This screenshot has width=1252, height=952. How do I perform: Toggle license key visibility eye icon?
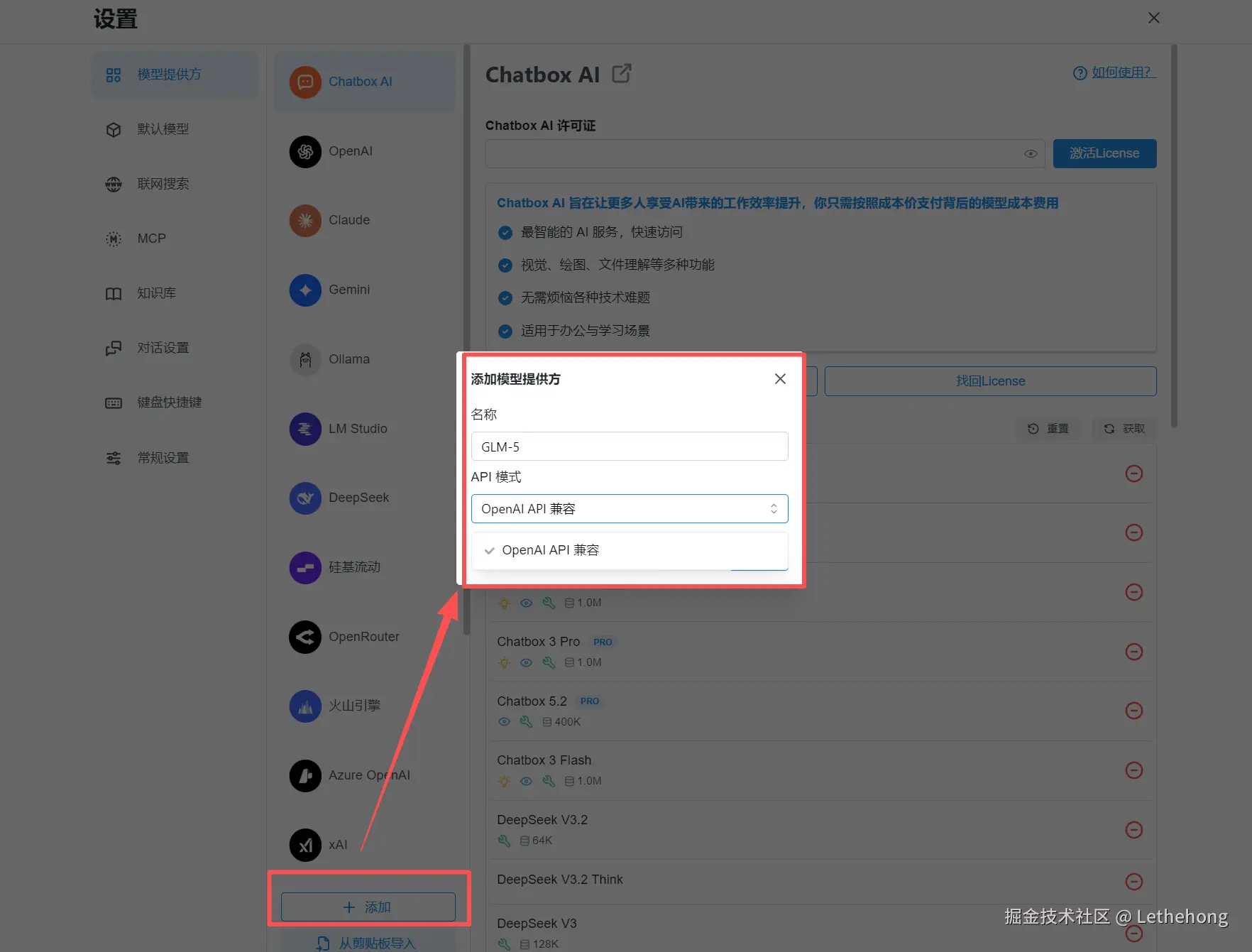click(x=1031, y=153)
